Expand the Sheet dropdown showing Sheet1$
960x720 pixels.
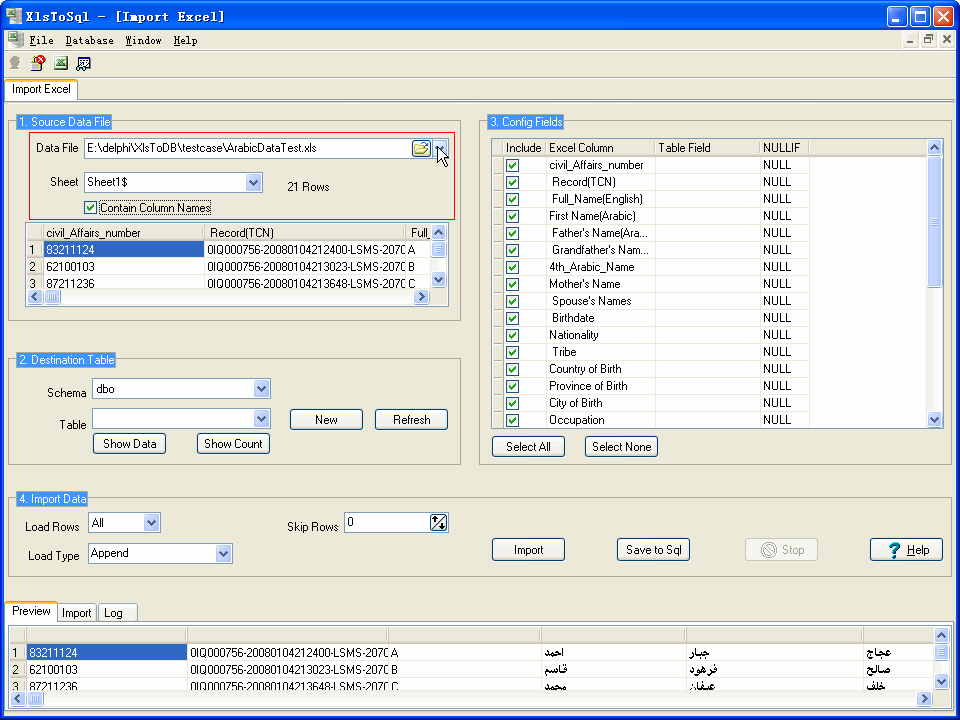click(253, 183)
